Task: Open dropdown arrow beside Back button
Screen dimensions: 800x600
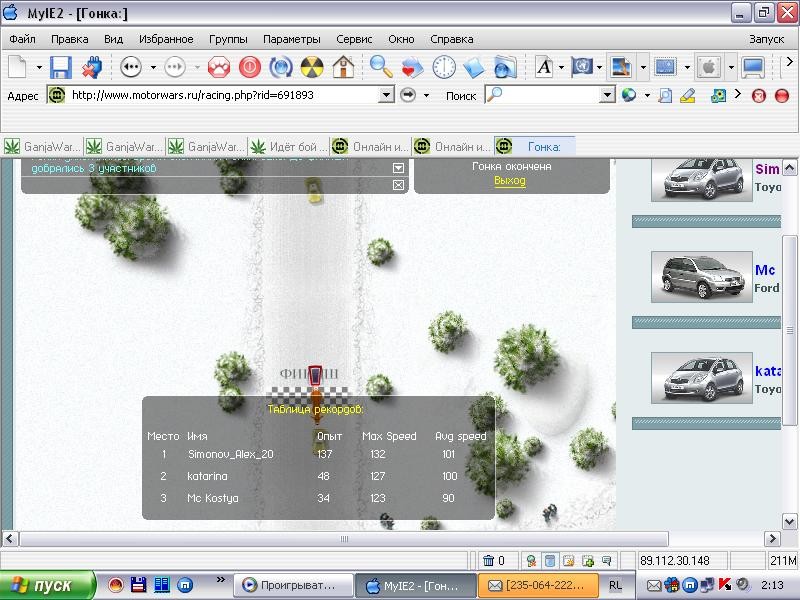Action: click(153, 67)
